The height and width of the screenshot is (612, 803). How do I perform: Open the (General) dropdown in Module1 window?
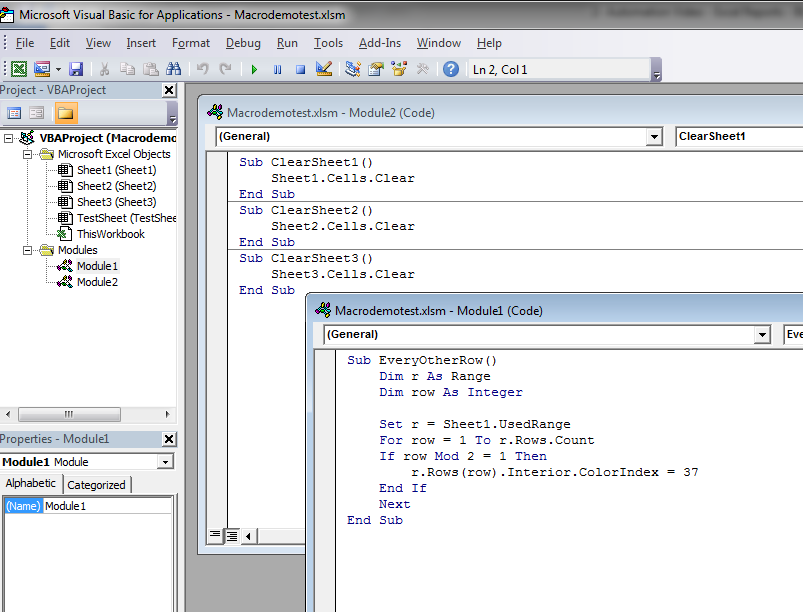pos(762,334)
